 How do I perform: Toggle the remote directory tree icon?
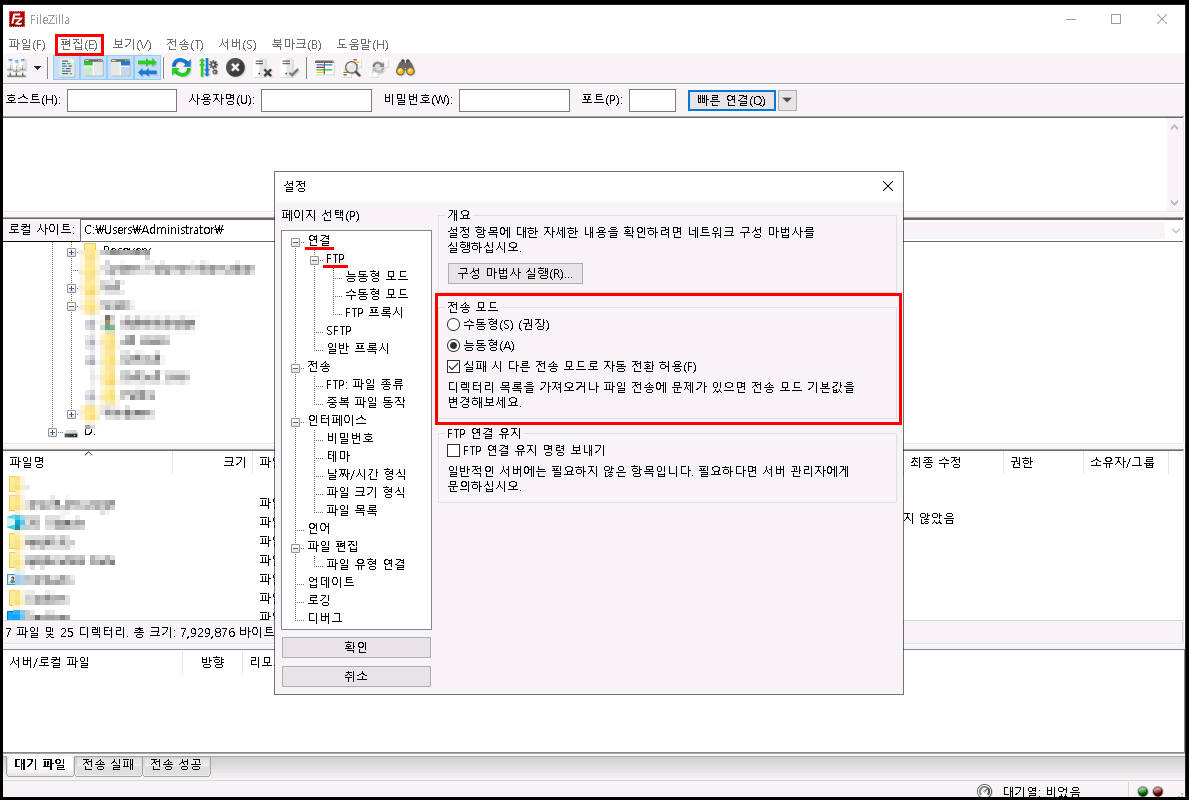tap(121, 68)
